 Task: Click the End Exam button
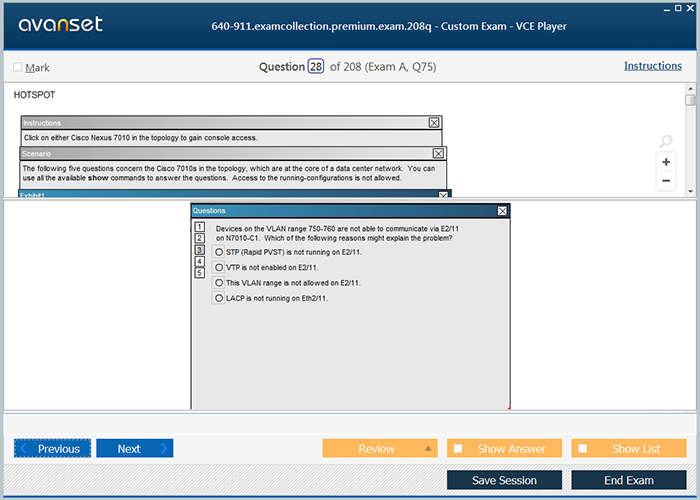(x=629, y=480)
